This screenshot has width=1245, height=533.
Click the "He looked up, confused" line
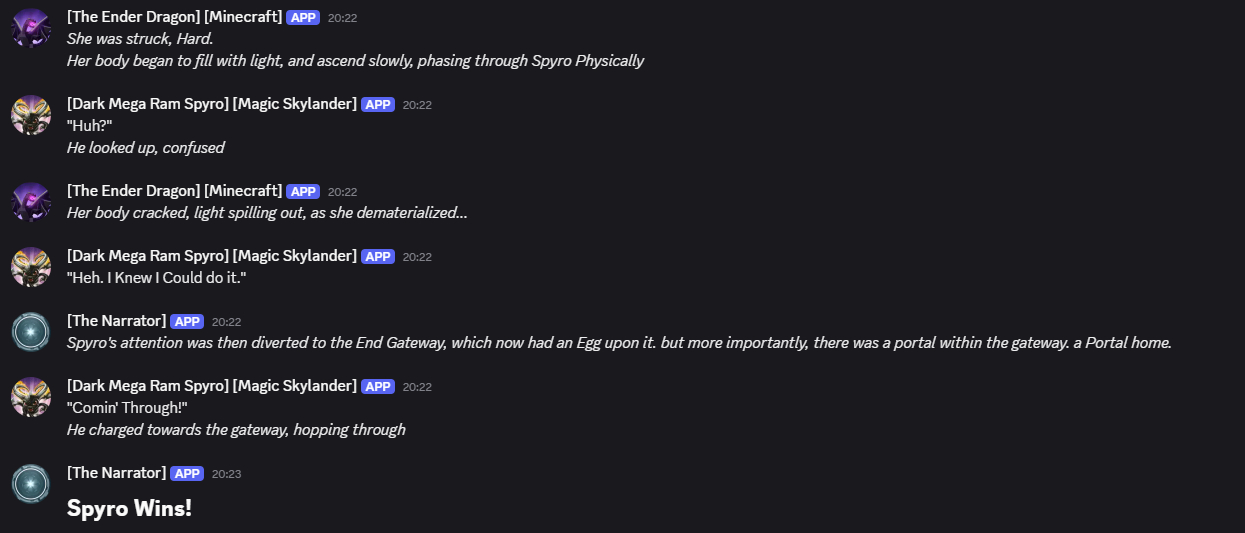tap(145, 148)
